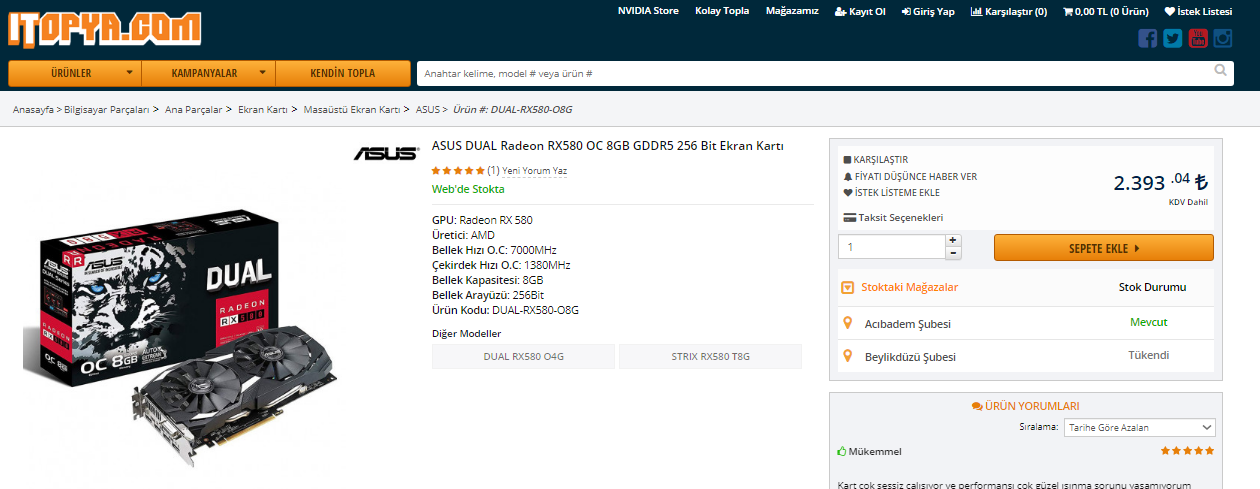Viewport: 1260px width, 489px height.
Task: Click FİYATI DÜŞÜNCE HABER VER
Action: click(910, 176)
